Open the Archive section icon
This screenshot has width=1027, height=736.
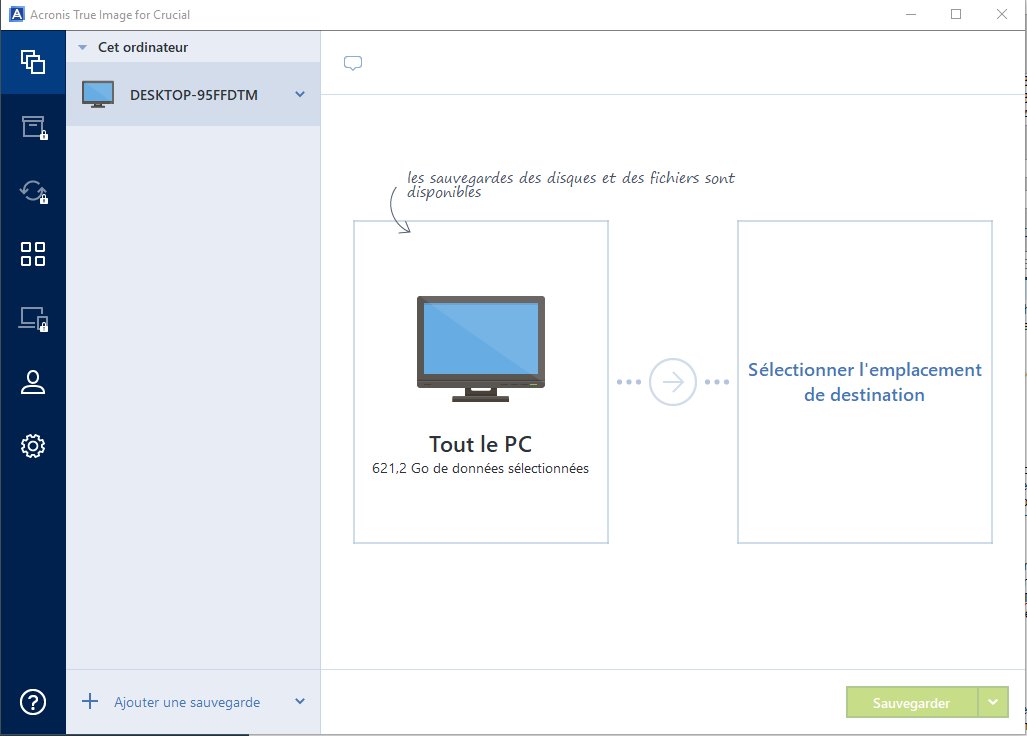coord(33,127)
